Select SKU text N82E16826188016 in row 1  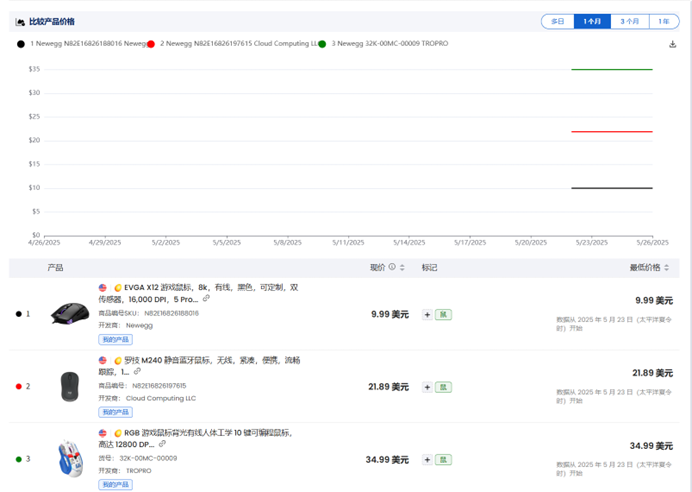[171, 313]
